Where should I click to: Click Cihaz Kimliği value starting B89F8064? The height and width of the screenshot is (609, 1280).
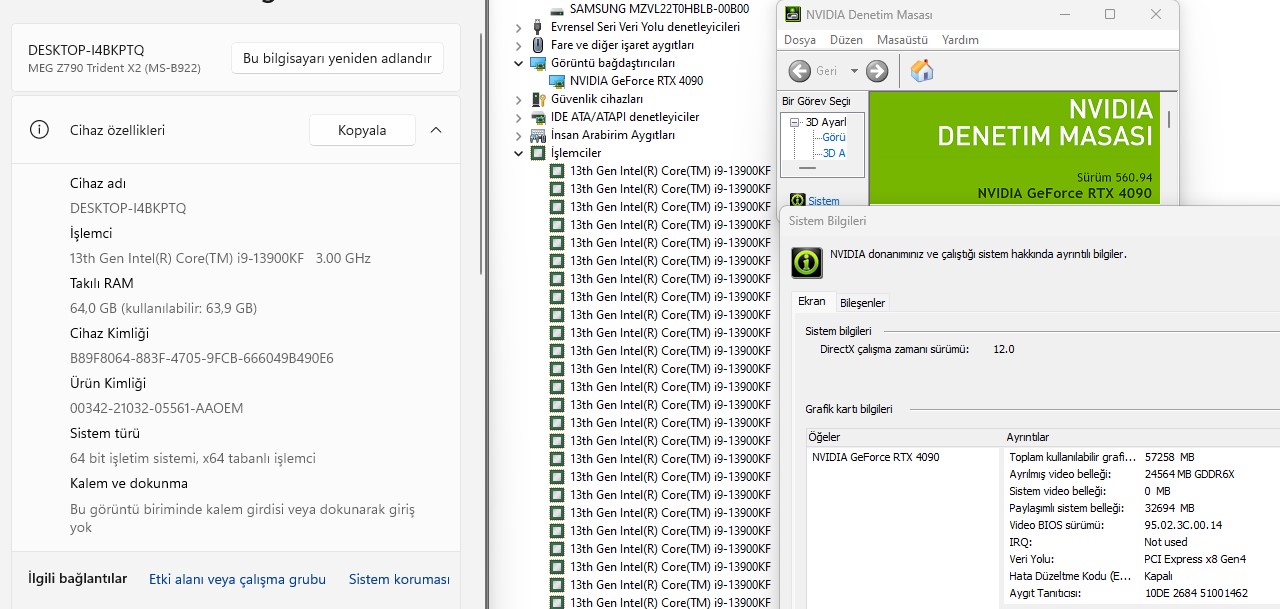tap(202, 358)
